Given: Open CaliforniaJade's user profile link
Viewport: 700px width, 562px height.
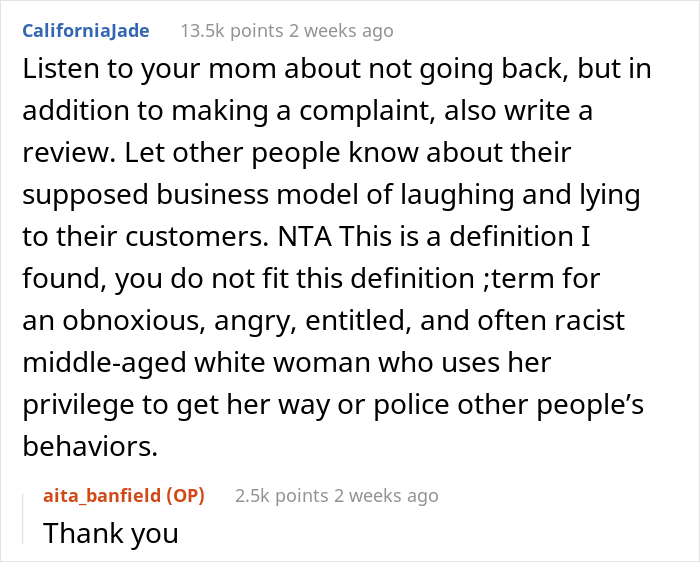Looking at the screenshot, I should 85,30.
